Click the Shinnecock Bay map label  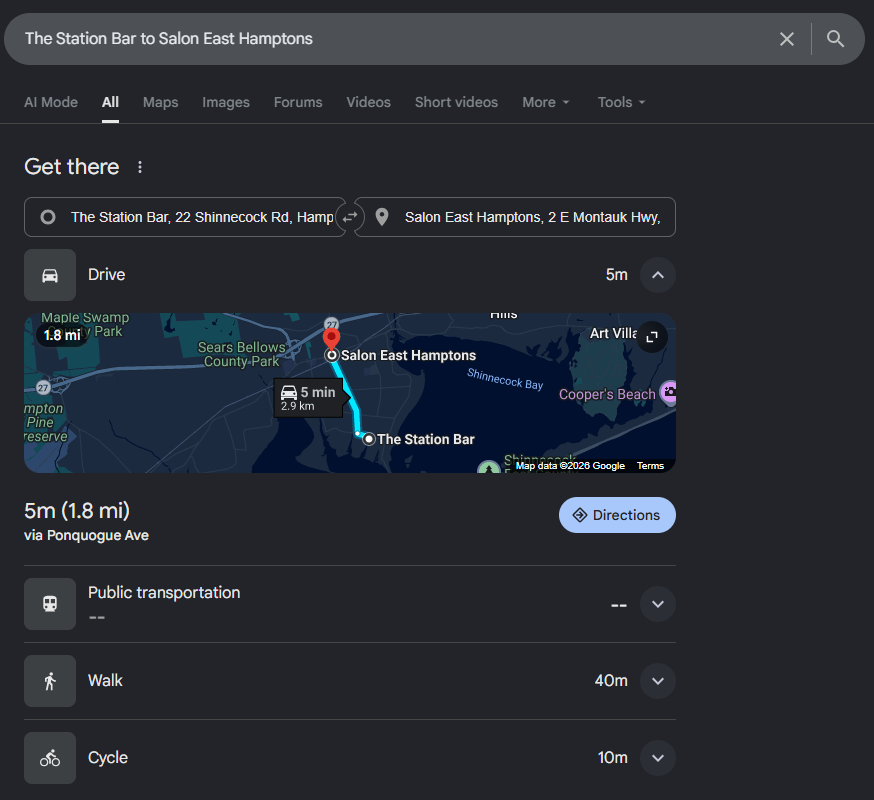point(505,379)
